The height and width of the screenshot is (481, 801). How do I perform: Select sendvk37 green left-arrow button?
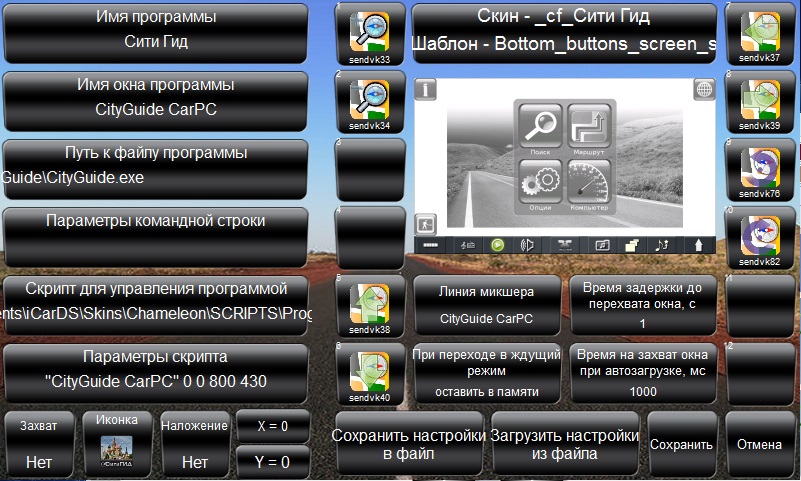tap(760, 34)
